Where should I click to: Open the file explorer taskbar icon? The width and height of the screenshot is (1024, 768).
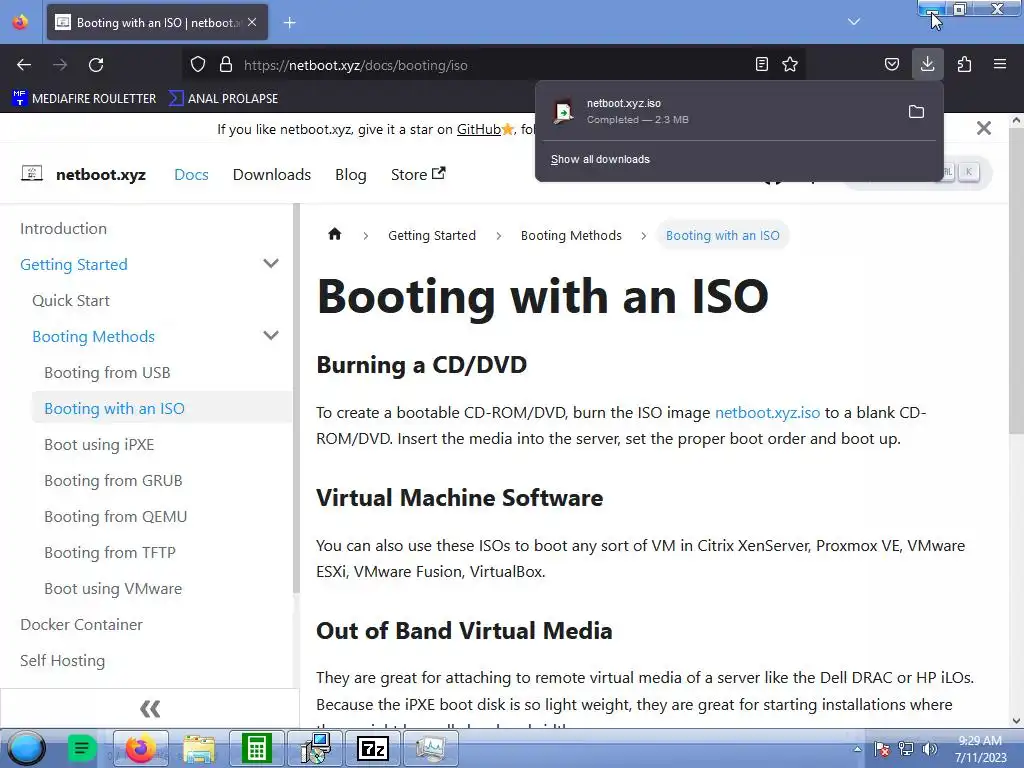(199, 748)
